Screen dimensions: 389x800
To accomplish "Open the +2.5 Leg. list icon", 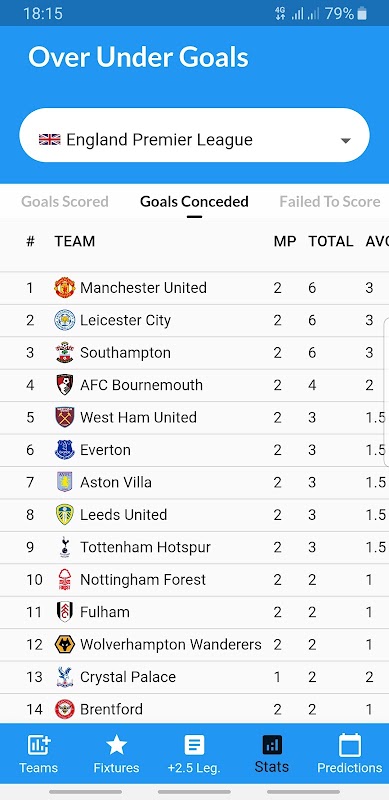I will click(194, 745).
